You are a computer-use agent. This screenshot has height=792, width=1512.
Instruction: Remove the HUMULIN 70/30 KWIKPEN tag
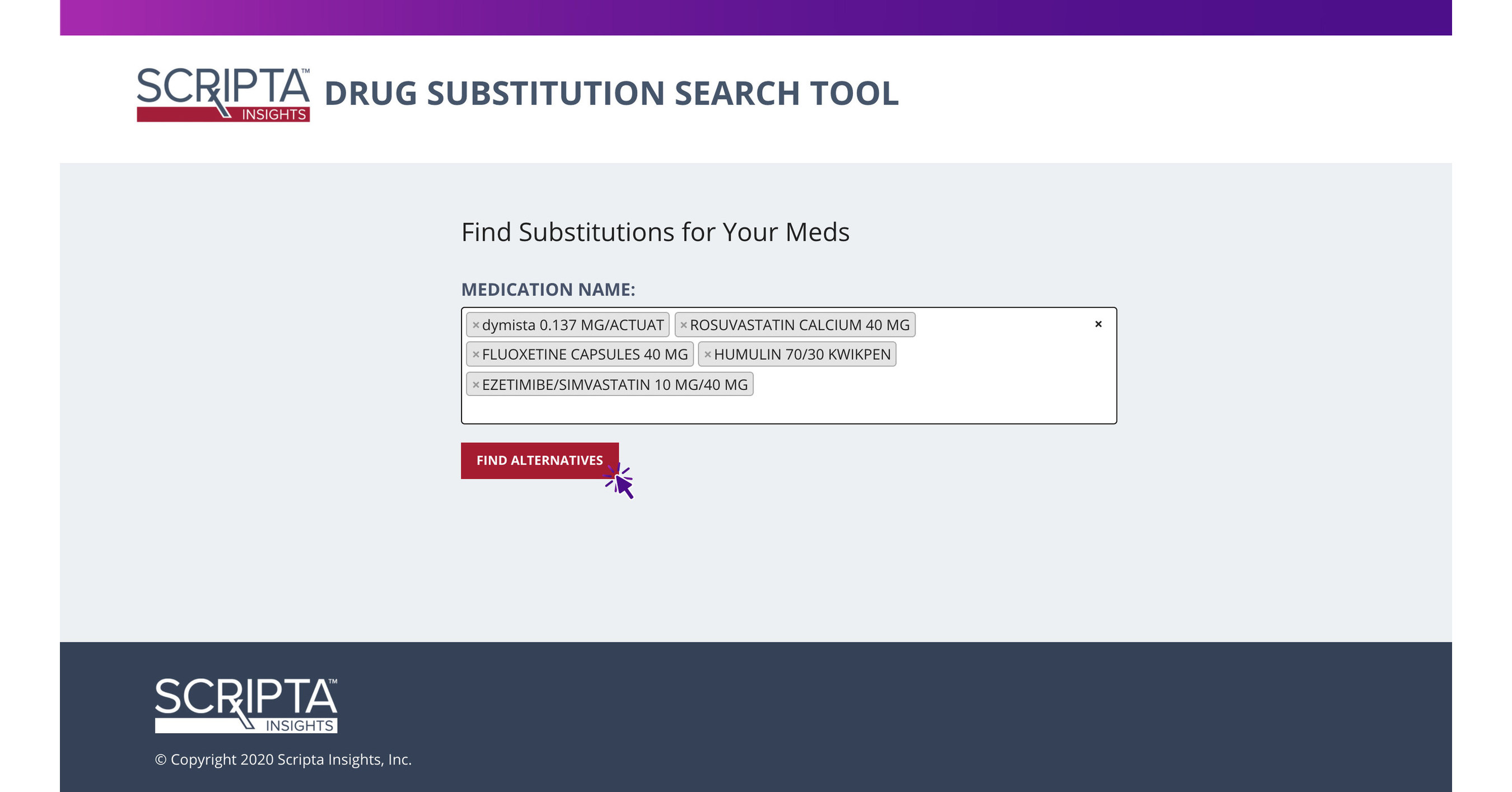pyautogui.click(x=707, y=355)
